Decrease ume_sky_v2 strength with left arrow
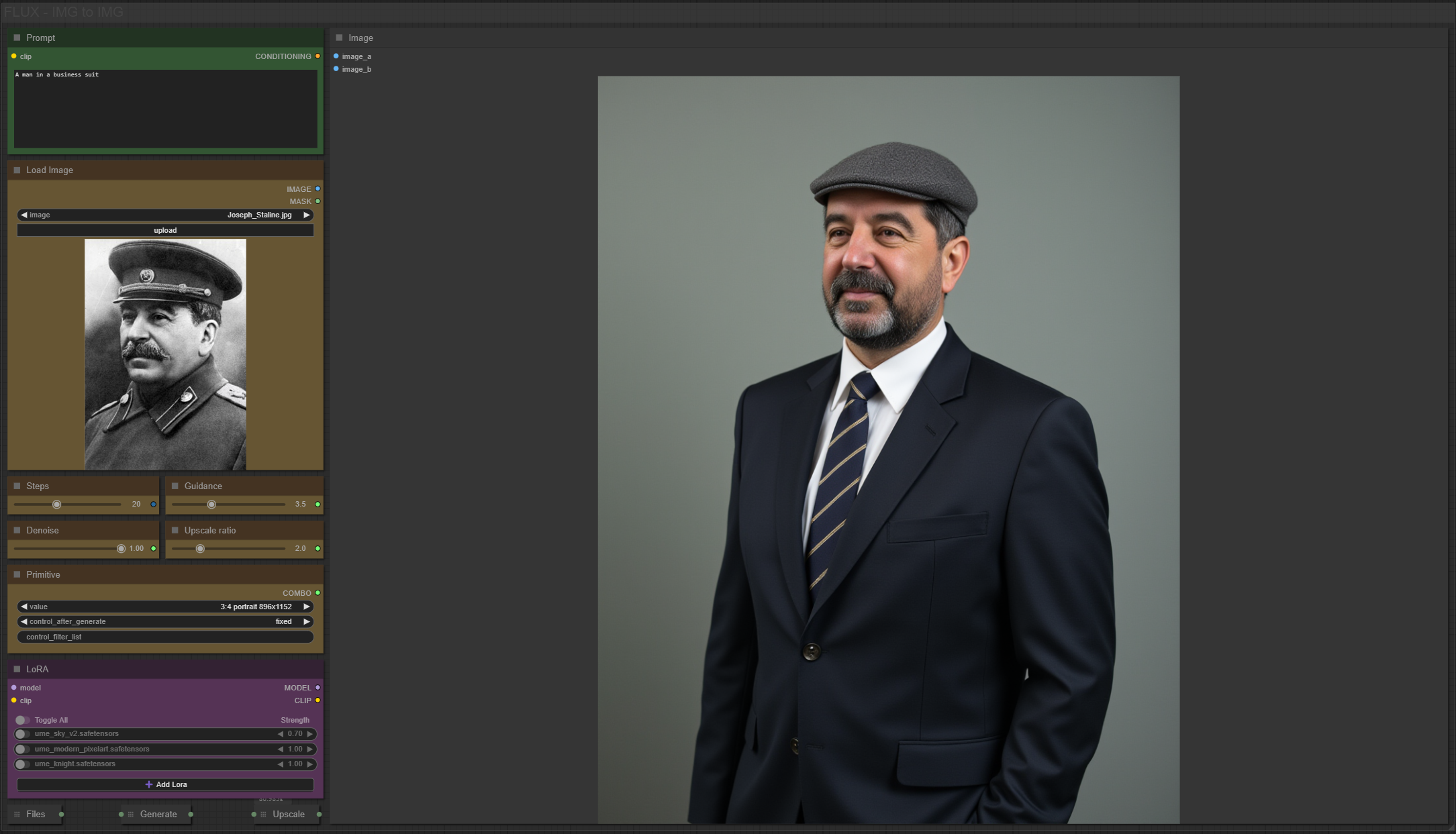Viewport: 1456px width, 834px height. [281, 734]
